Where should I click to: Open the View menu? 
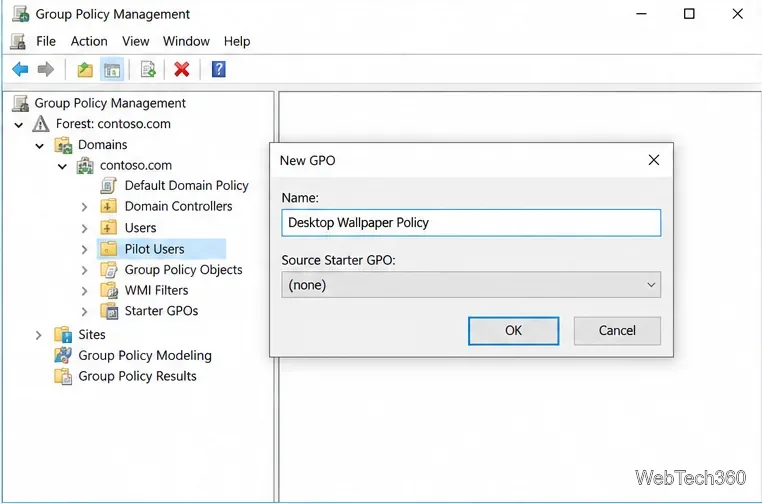click(x=136, y=41)
